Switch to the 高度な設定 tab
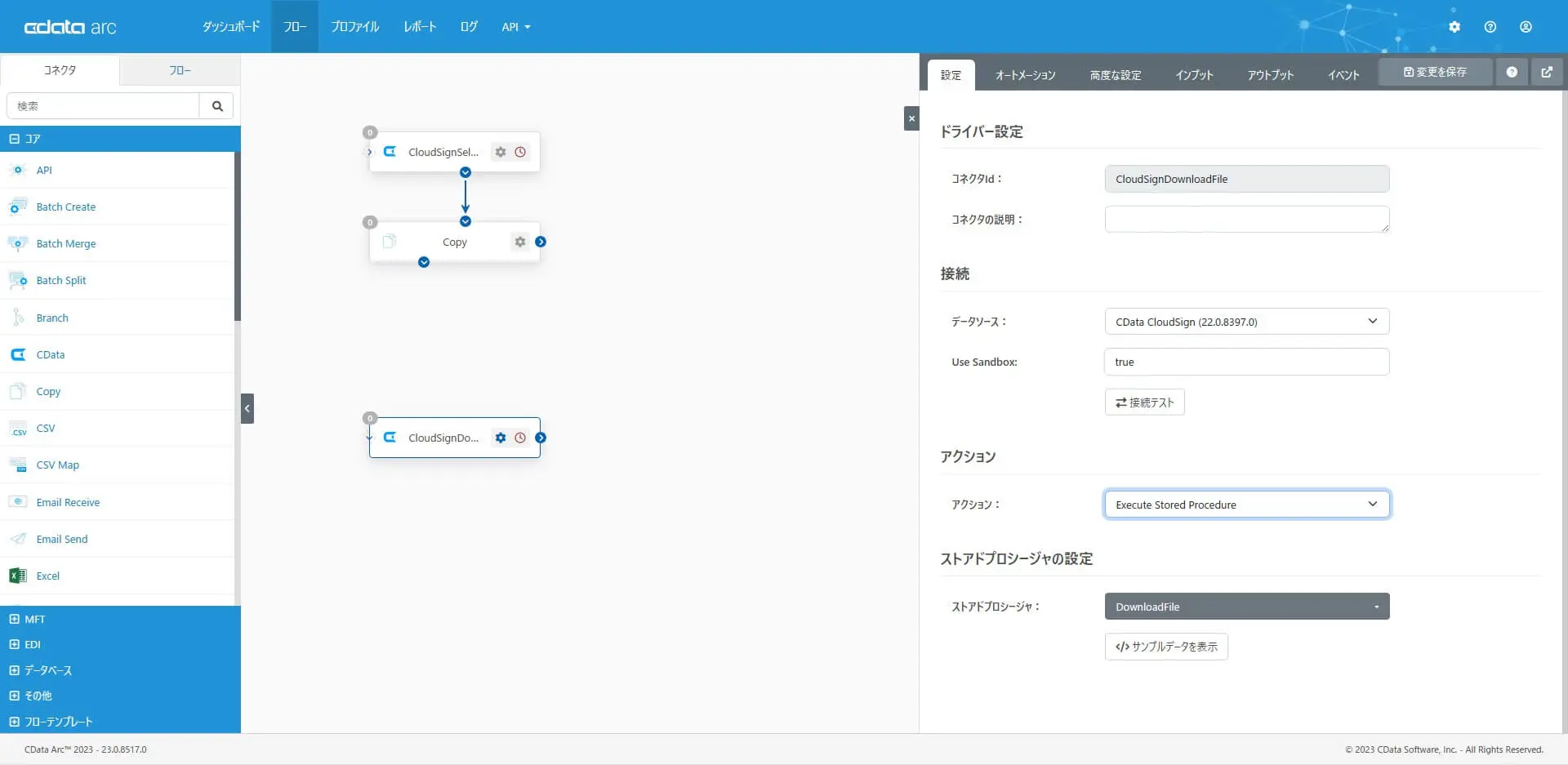The width and height of the screenshot is (1568, 765). [1116, 75]
